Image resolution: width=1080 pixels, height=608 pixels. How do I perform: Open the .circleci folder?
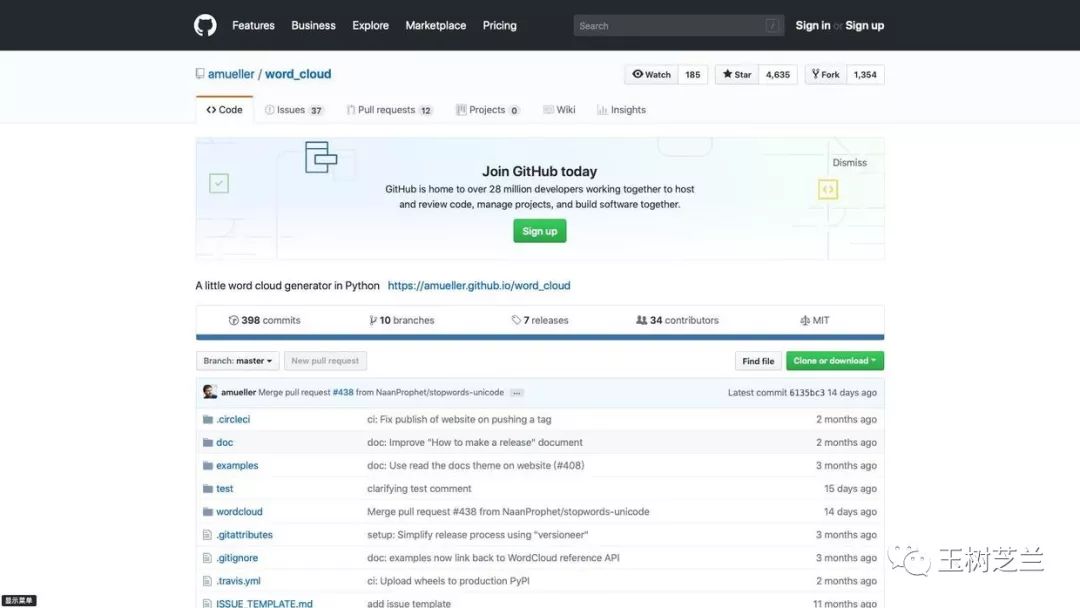pos(233,419)
